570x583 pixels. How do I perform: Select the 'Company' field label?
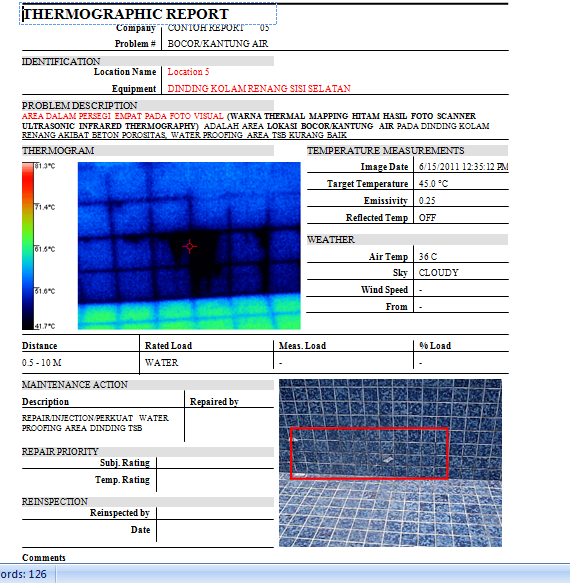pos(135,28)
